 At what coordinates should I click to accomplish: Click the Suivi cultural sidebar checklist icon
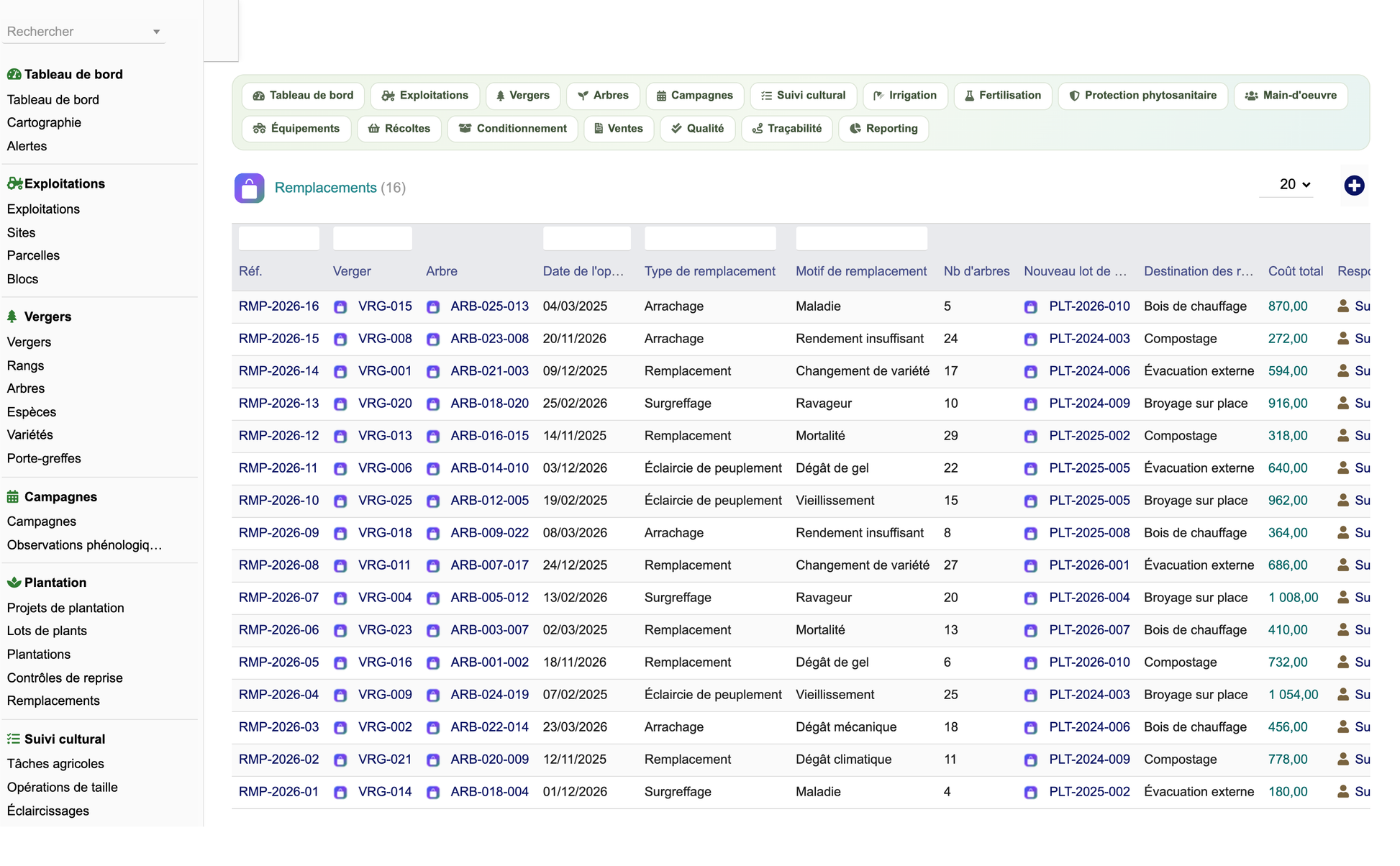(14, 739)
